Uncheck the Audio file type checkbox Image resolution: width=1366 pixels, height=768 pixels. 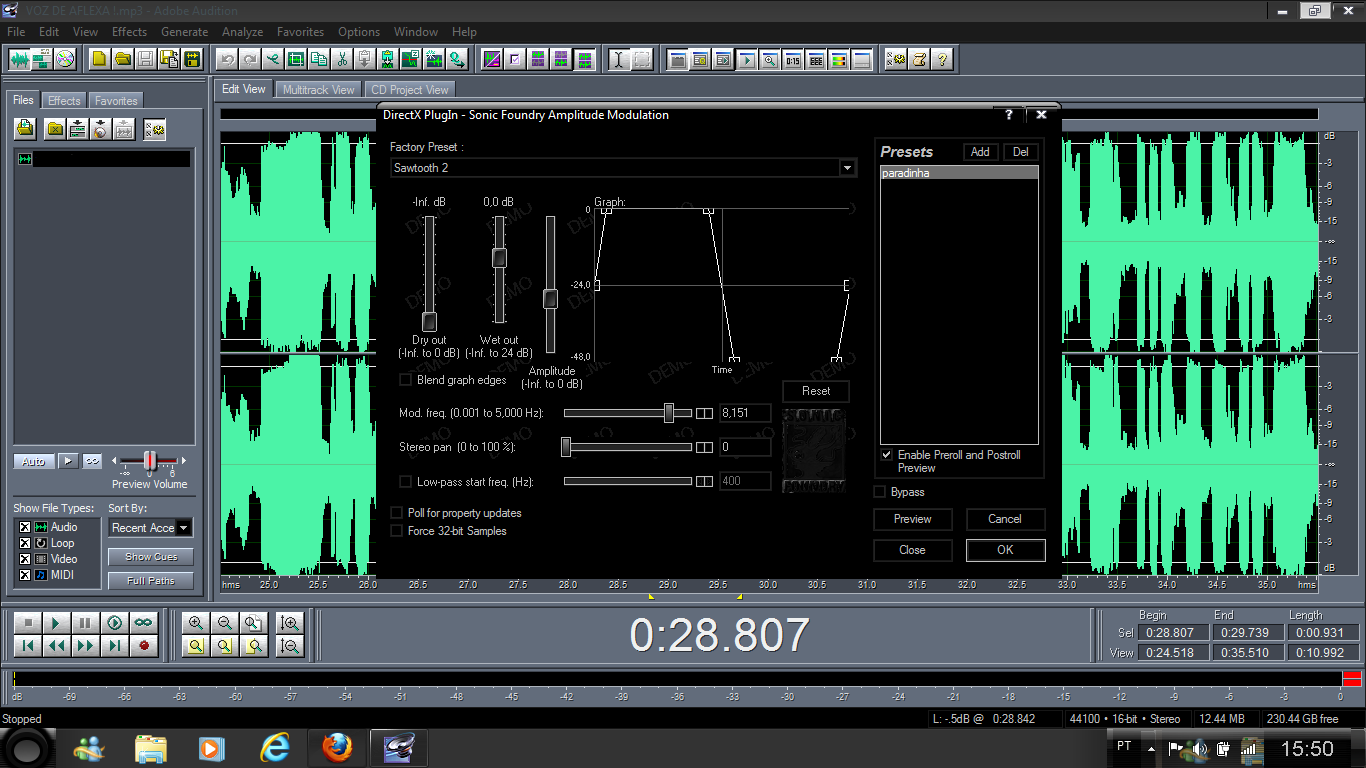click(25, 527)
